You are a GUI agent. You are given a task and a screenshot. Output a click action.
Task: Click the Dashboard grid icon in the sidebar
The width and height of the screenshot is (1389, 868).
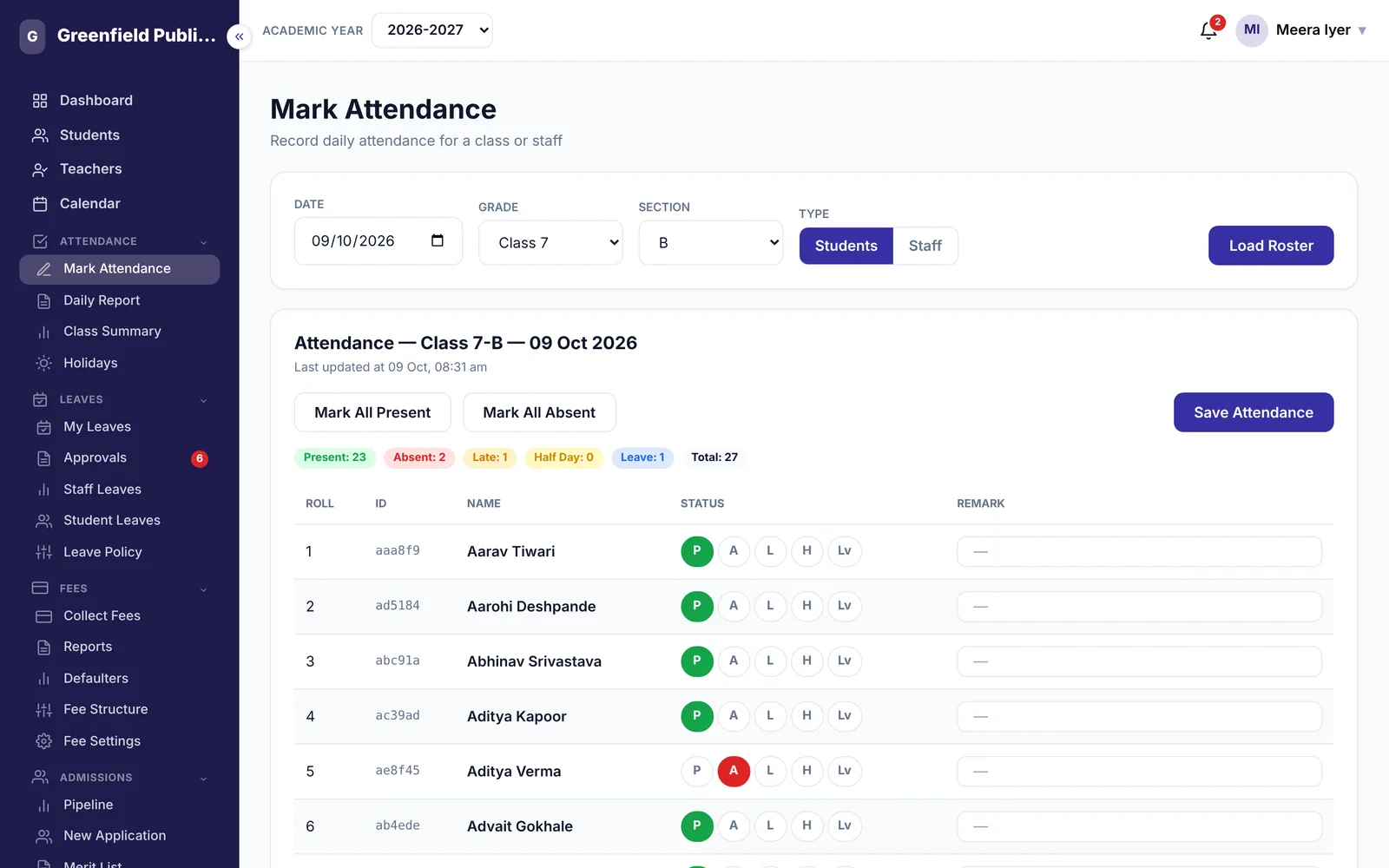click(x=40, y=101)
